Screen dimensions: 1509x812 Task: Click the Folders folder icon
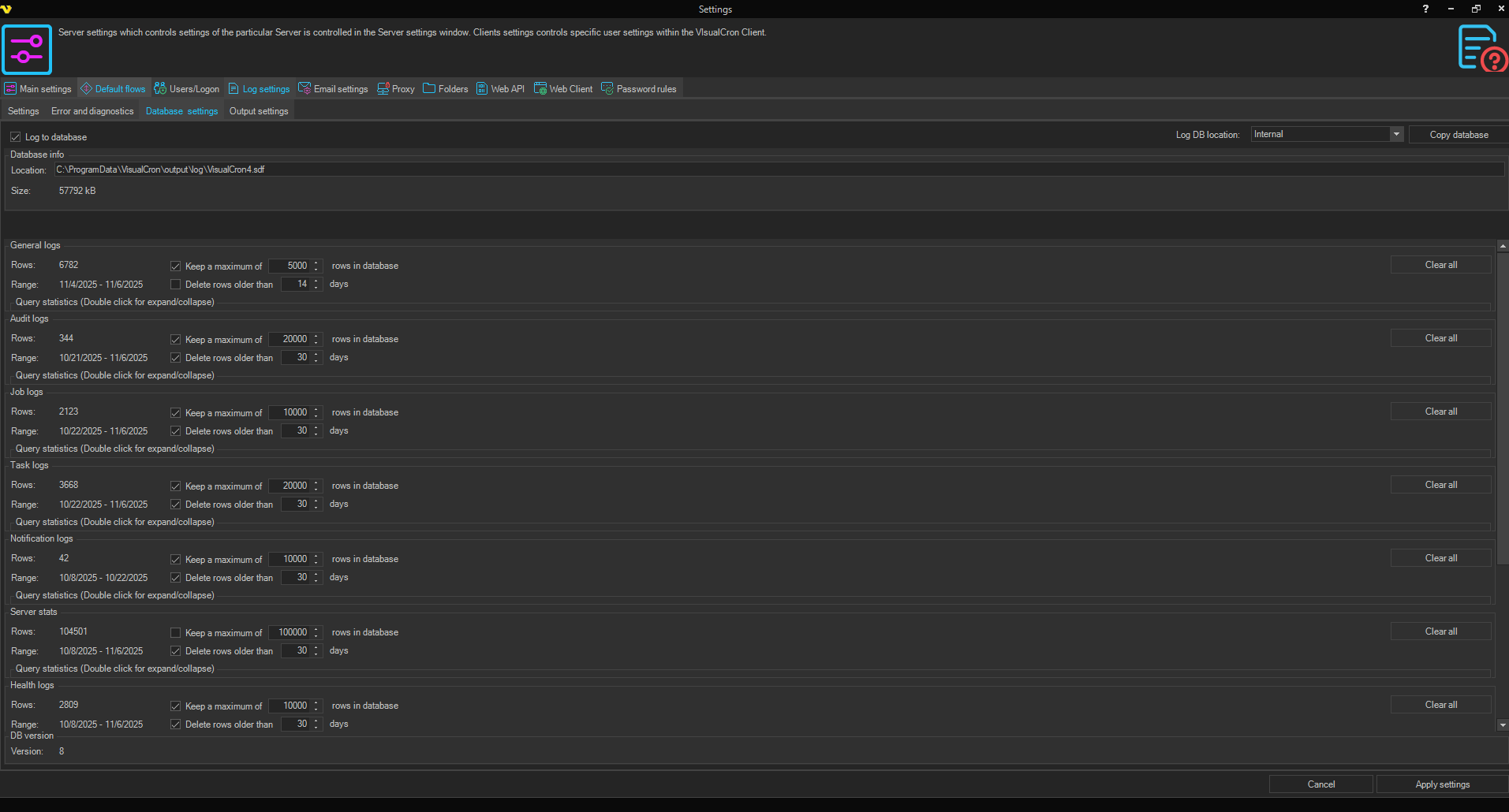coord(429,88)
